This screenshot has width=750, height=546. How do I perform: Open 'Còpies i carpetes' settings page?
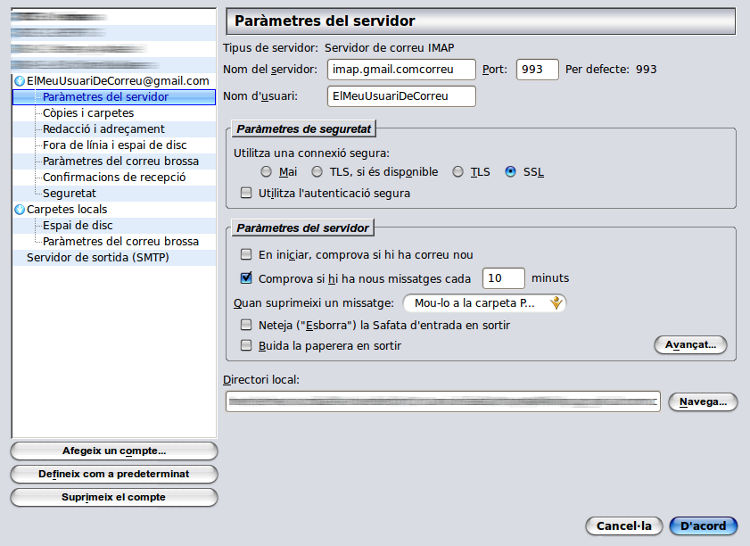pos(88,113)
